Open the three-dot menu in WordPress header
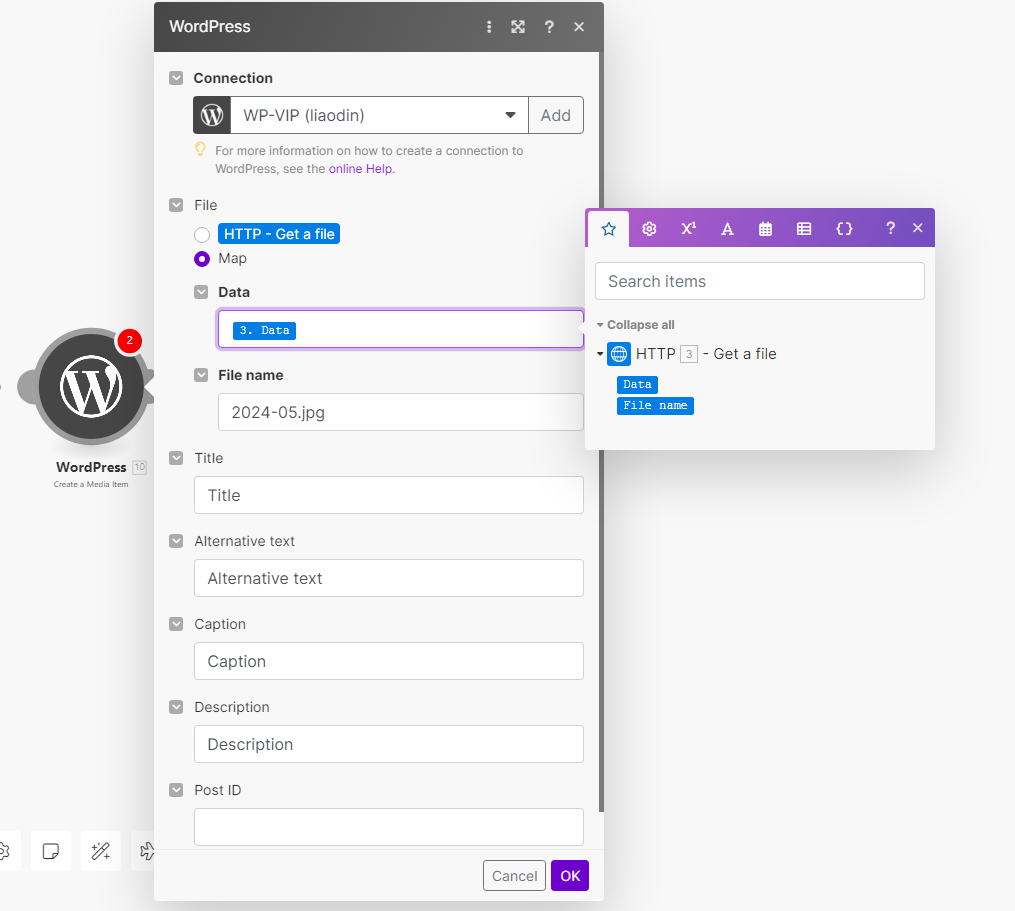 [x=489, y=27]
